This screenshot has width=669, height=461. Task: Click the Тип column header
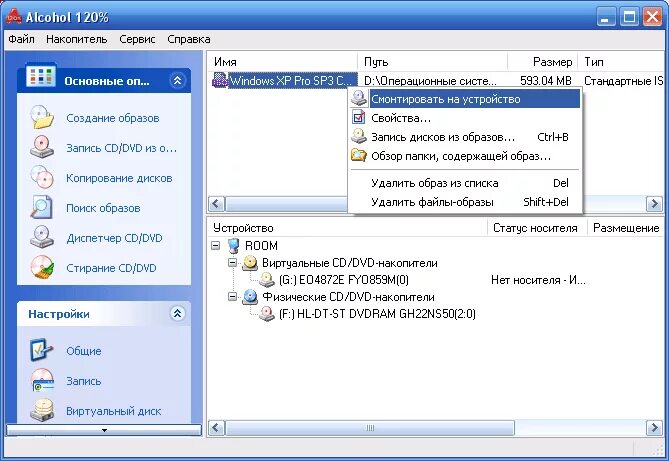[x=623, y=62]
